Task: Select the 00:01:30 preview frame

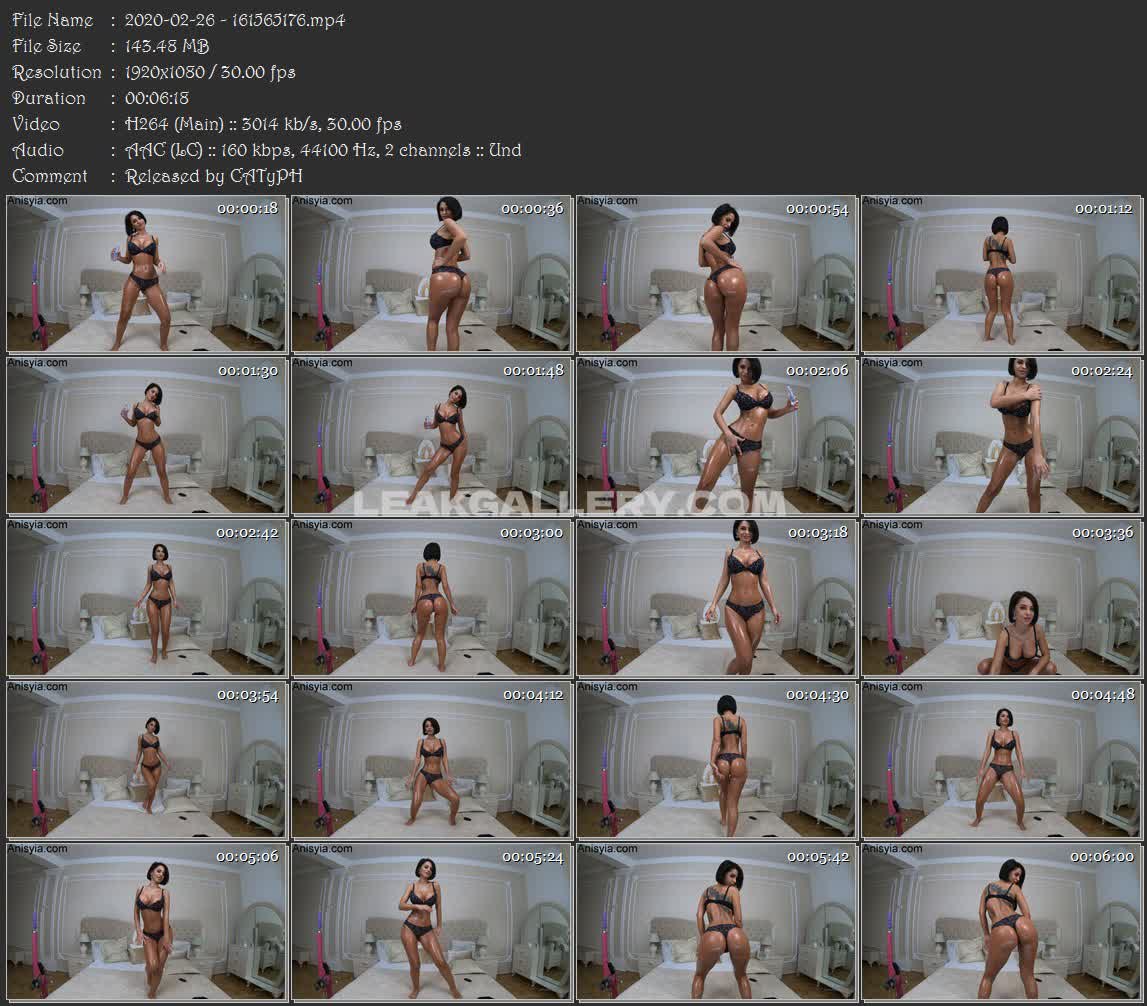Action: 146,435
